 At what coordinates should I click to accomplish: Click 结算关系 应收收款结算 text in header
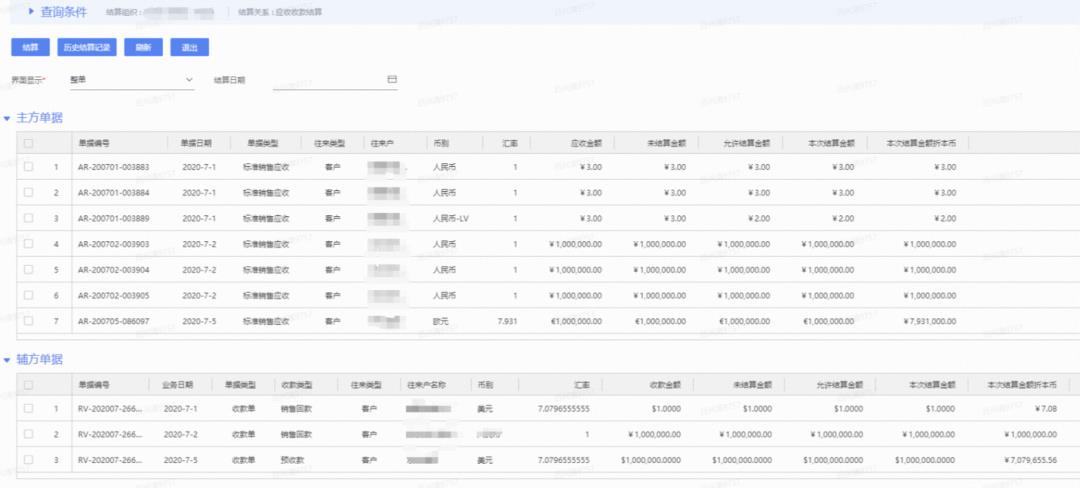[280, 12]
